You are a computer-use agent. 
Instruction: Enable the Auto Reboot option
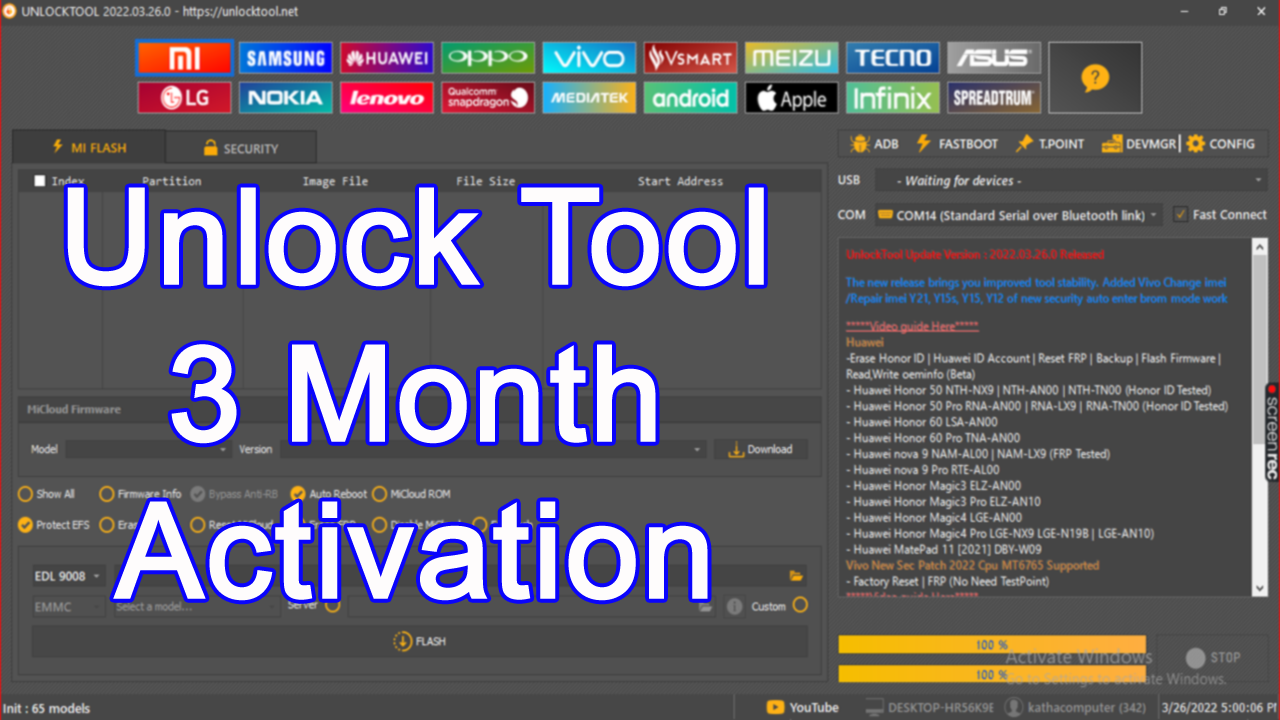(298, 493)
